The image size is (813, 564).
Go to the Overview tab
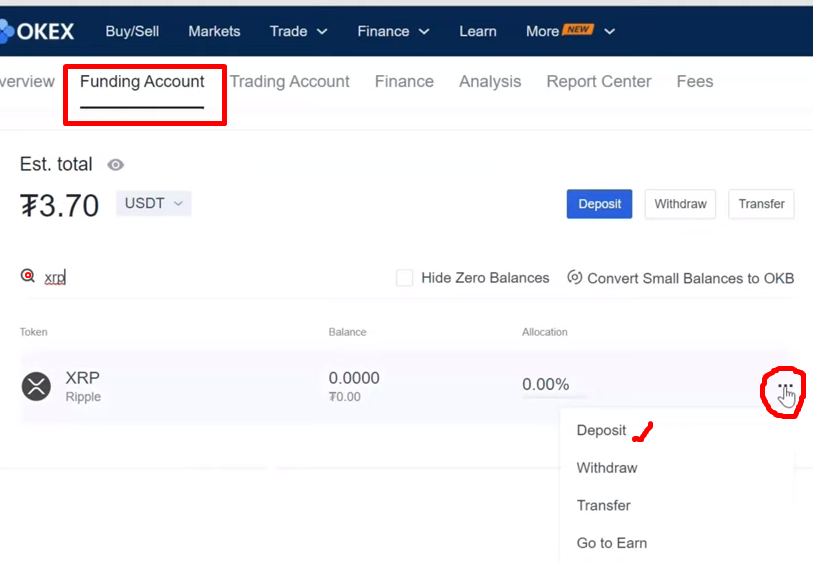tap(27, 82)
